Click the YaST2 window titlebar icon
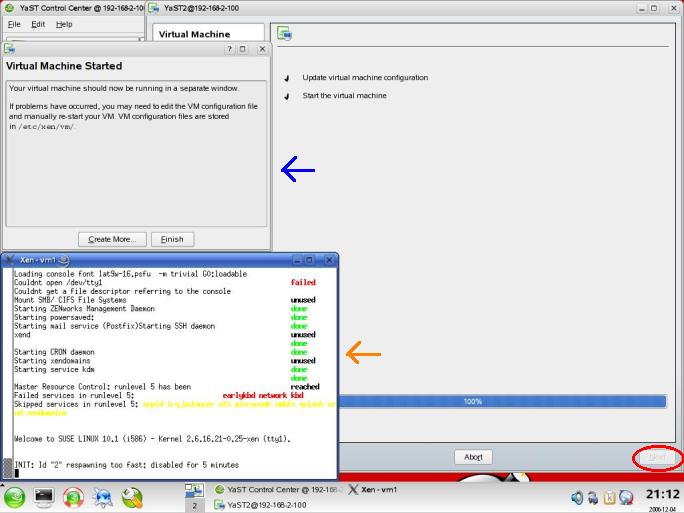This screenshot has width=684, height=513. (x=154, y=8)
